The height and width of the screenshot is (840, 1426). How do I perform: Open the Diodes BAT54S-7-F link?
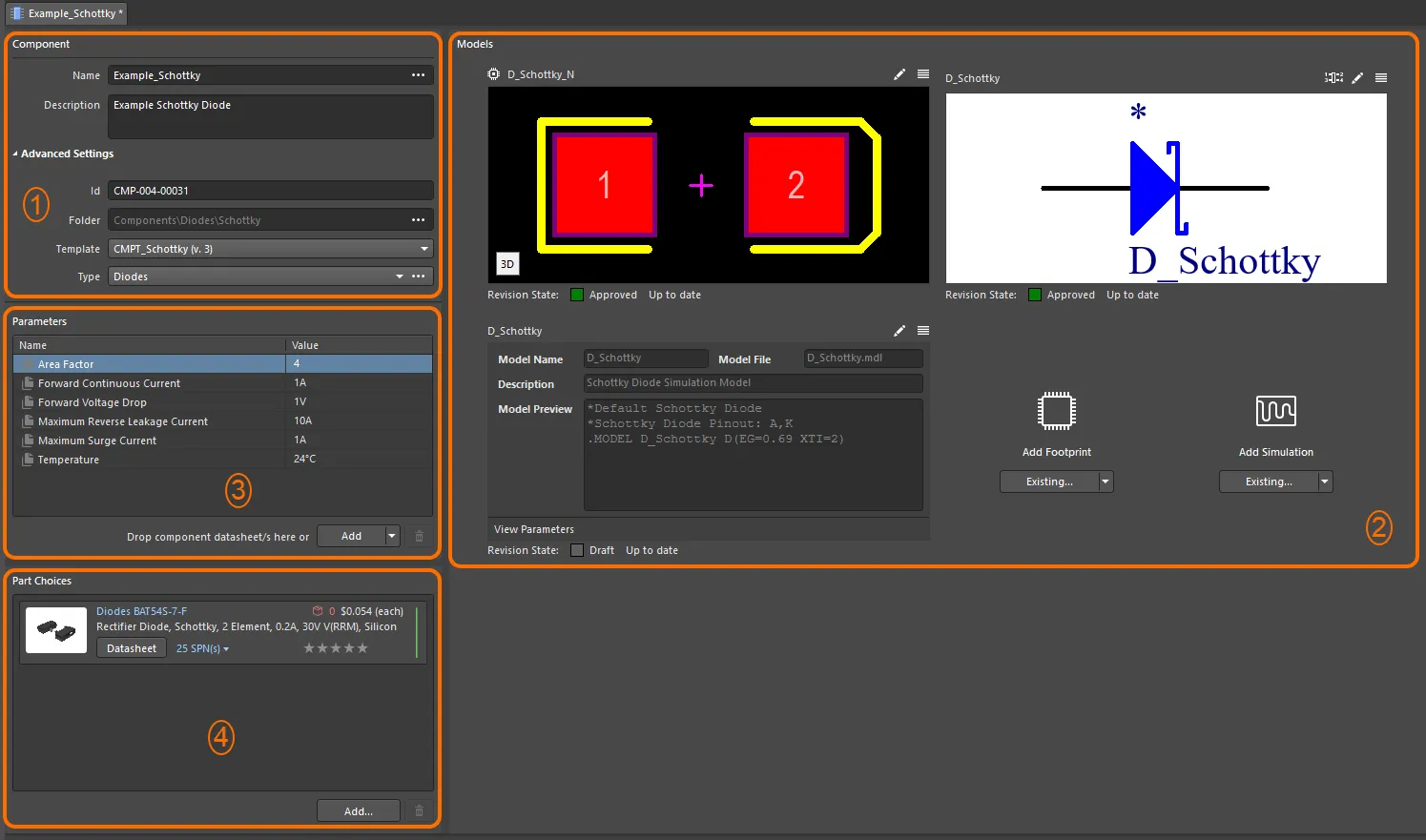pos(141,611)
